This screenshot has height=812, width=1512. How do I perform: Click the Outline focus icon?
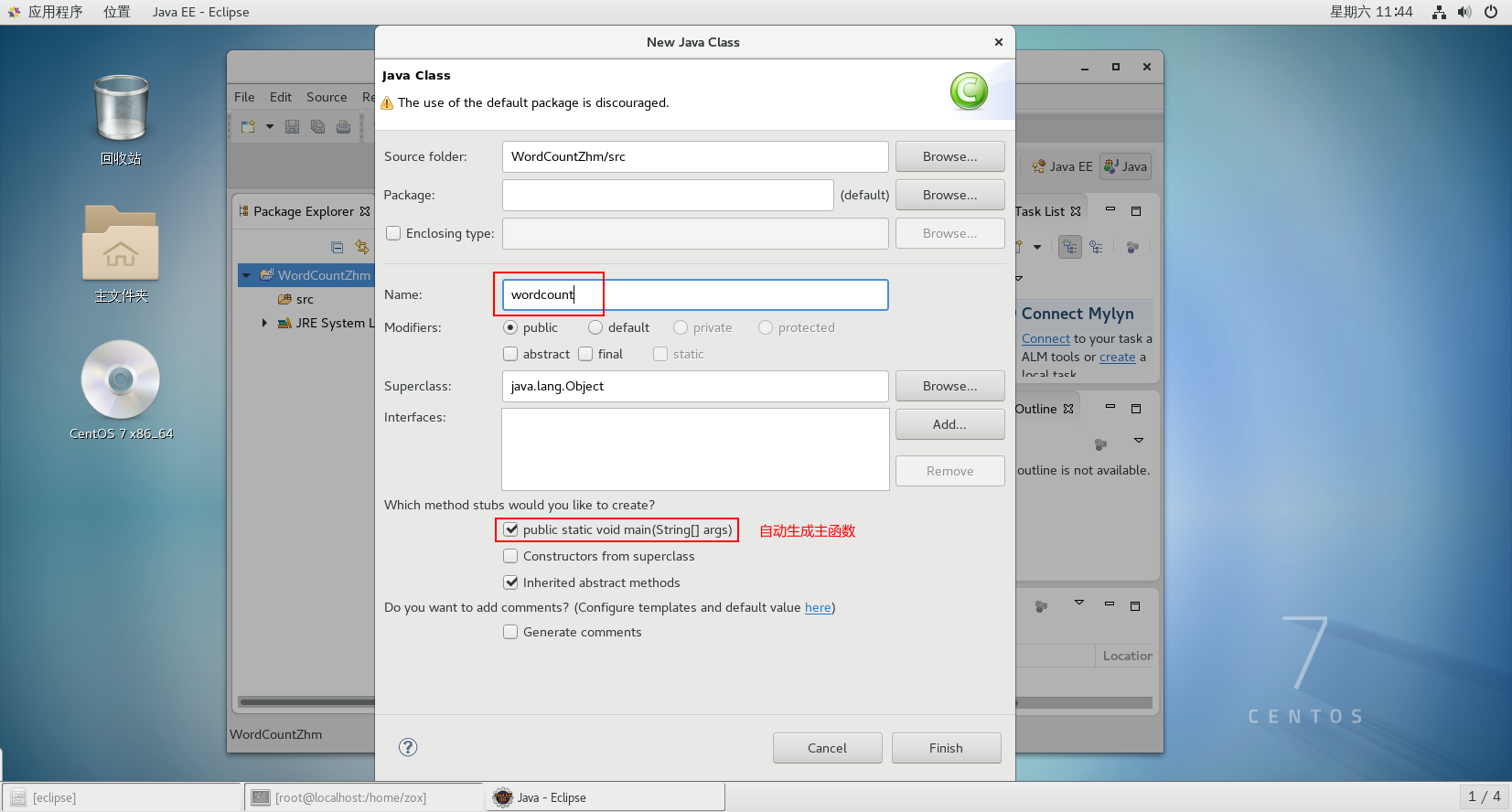1100,444
